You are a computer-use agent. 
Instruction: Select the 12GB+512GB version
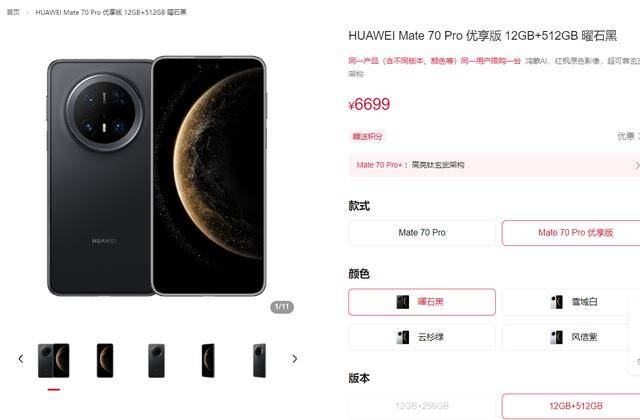tap(571, 406)
